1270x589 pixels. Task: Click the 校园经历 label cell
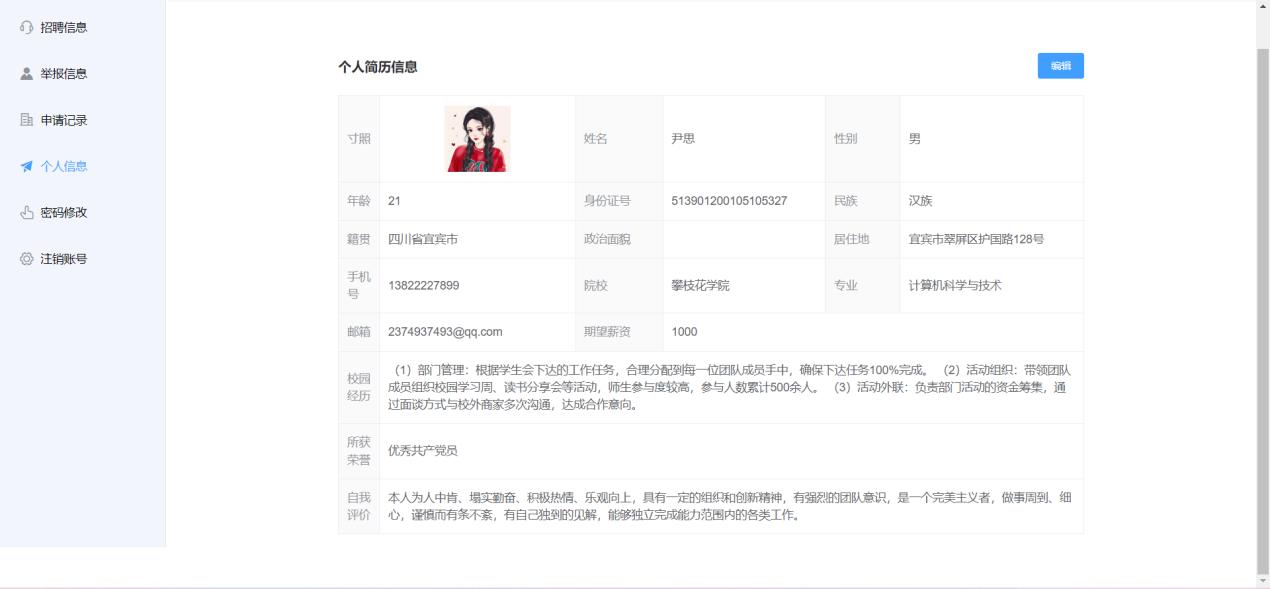click(359, 387)
